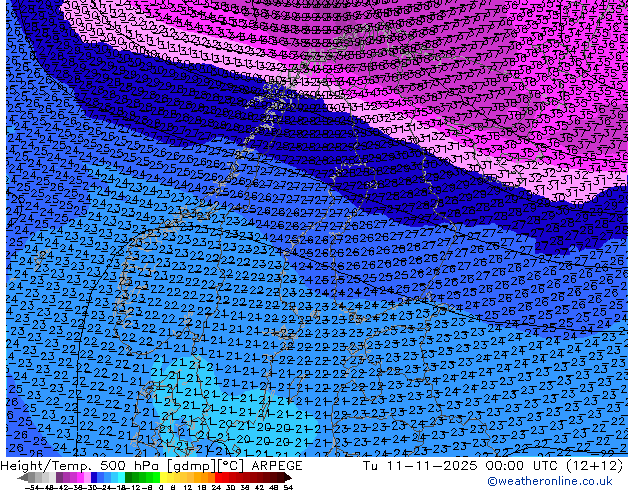The height and width of the screenshot is (490, 634).
Task: Click the '(12+12)' forecast step text
Action: tap(594, 466)
